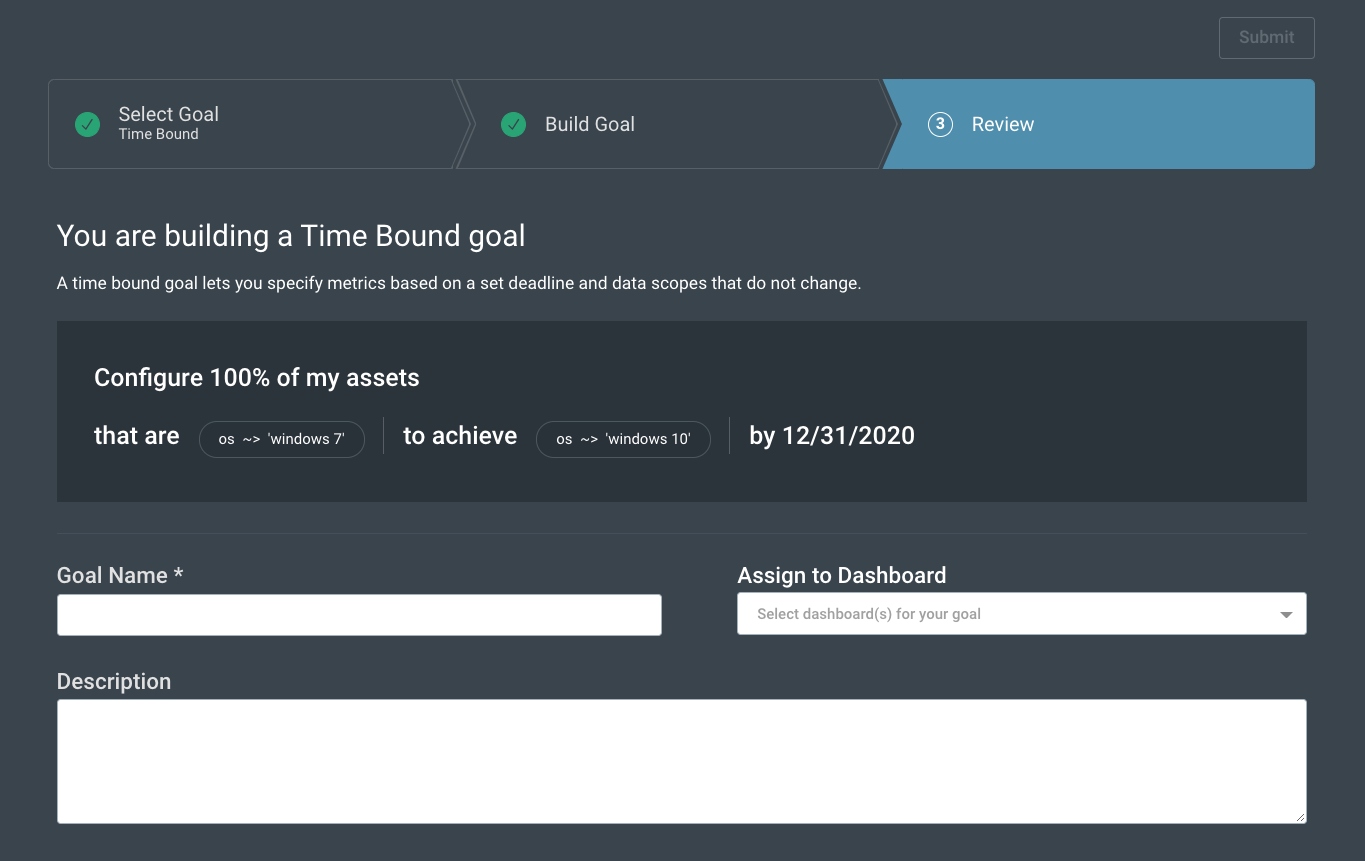Viewport: 1365px width, 861px height.
Task: Click the Description field label
Action: pos(114,682)
